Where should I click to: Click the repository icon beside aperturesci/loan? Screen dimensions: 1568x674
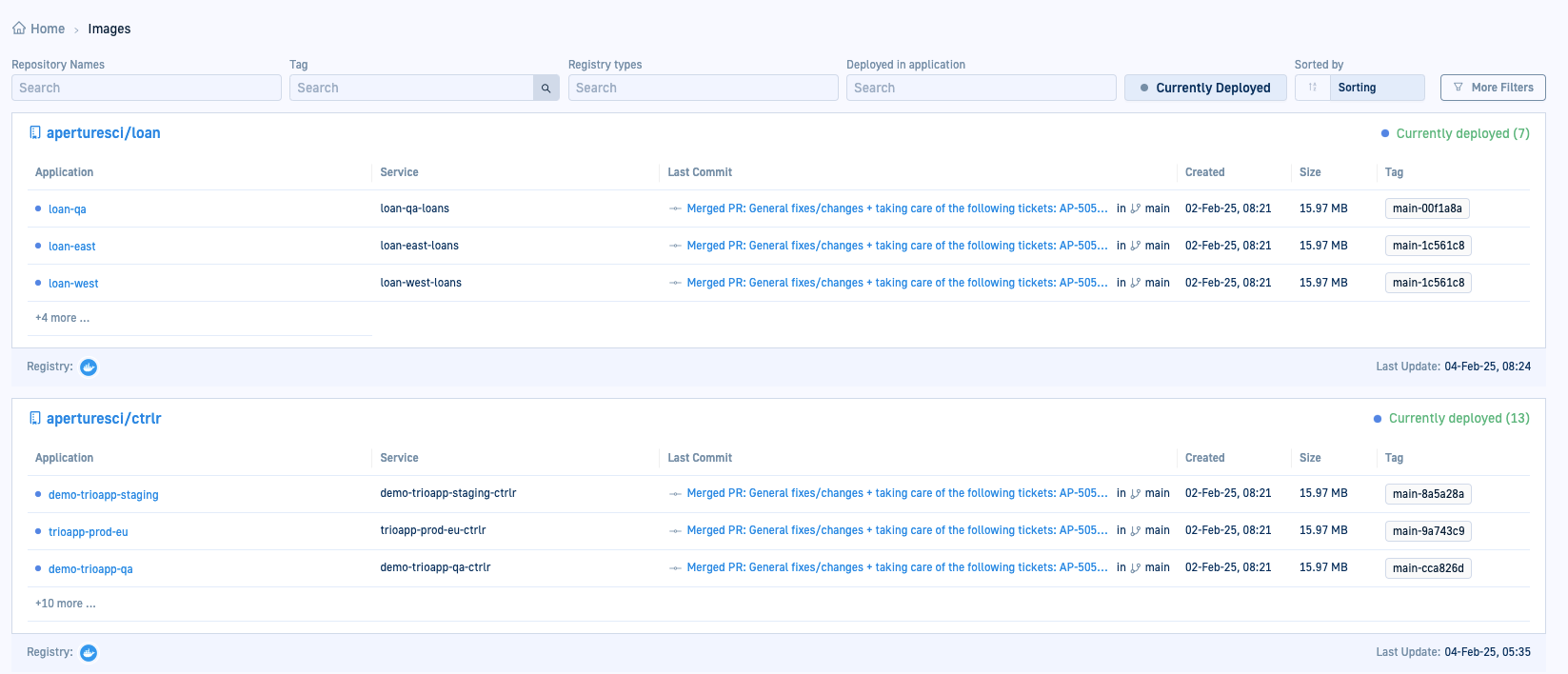[35, 133]
